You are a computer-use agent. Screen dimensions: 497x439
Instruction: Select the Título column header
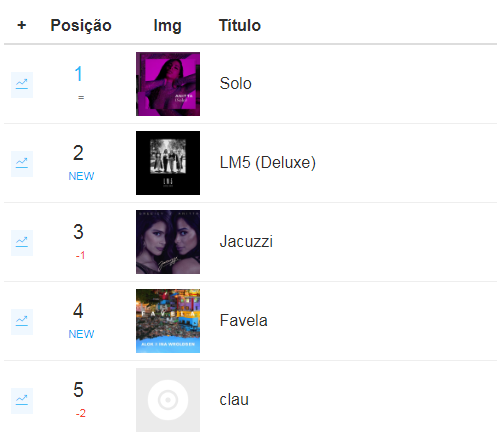[x=240, y=25]
